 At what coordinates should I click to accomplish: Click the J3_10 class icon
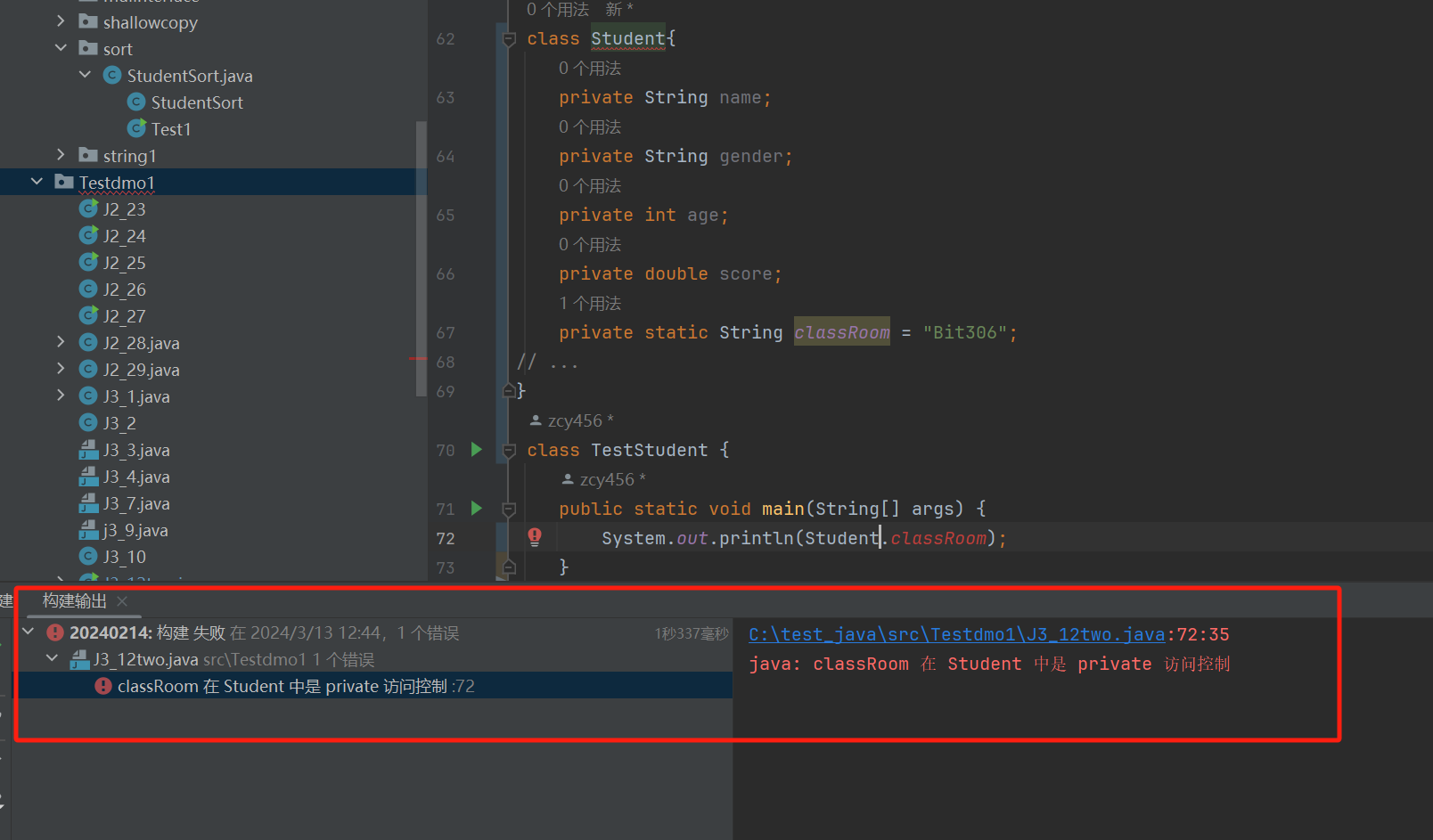click(x=88, y=556)
